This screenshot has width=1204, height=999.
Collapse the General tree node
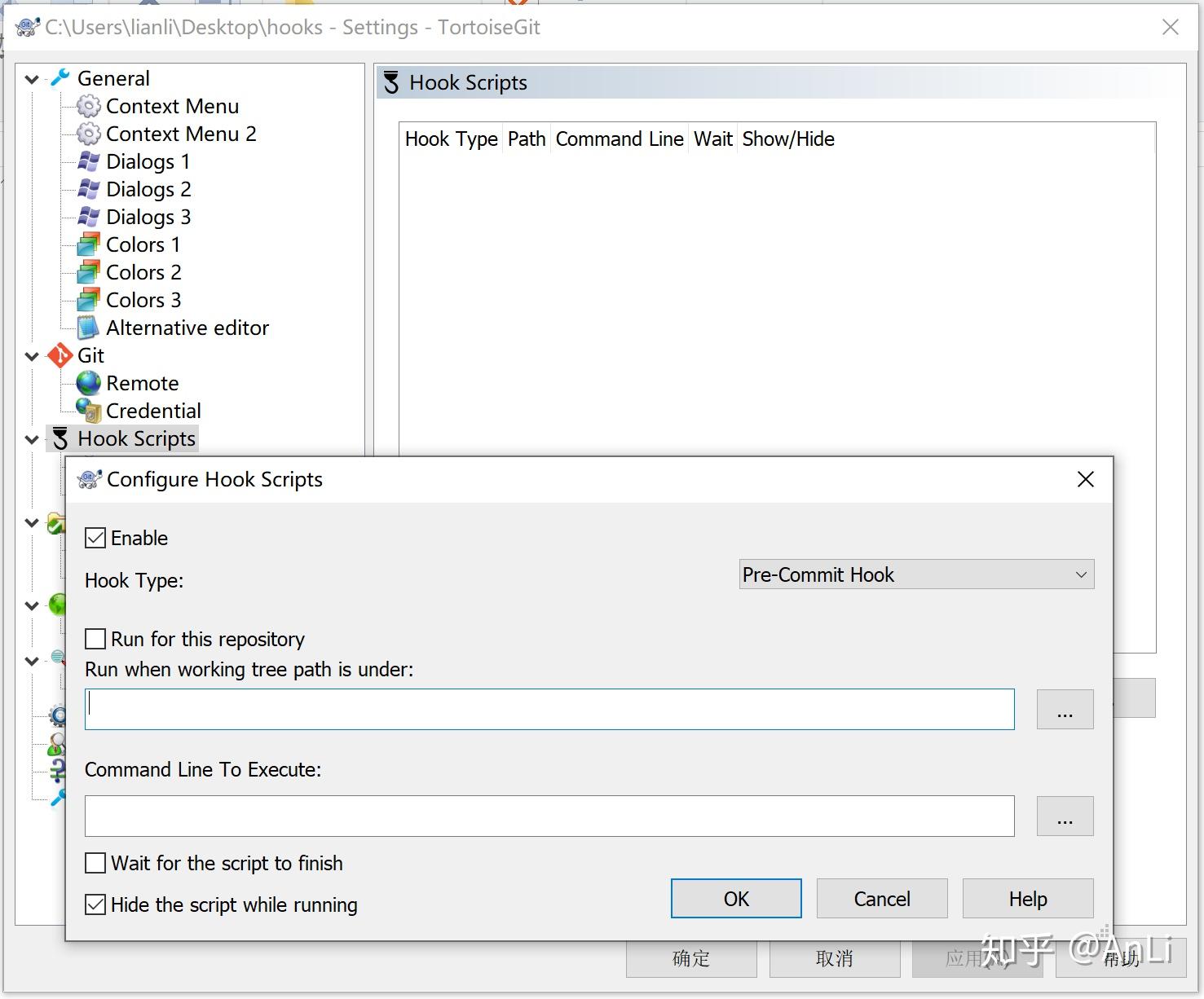click(x=32, y=79)
